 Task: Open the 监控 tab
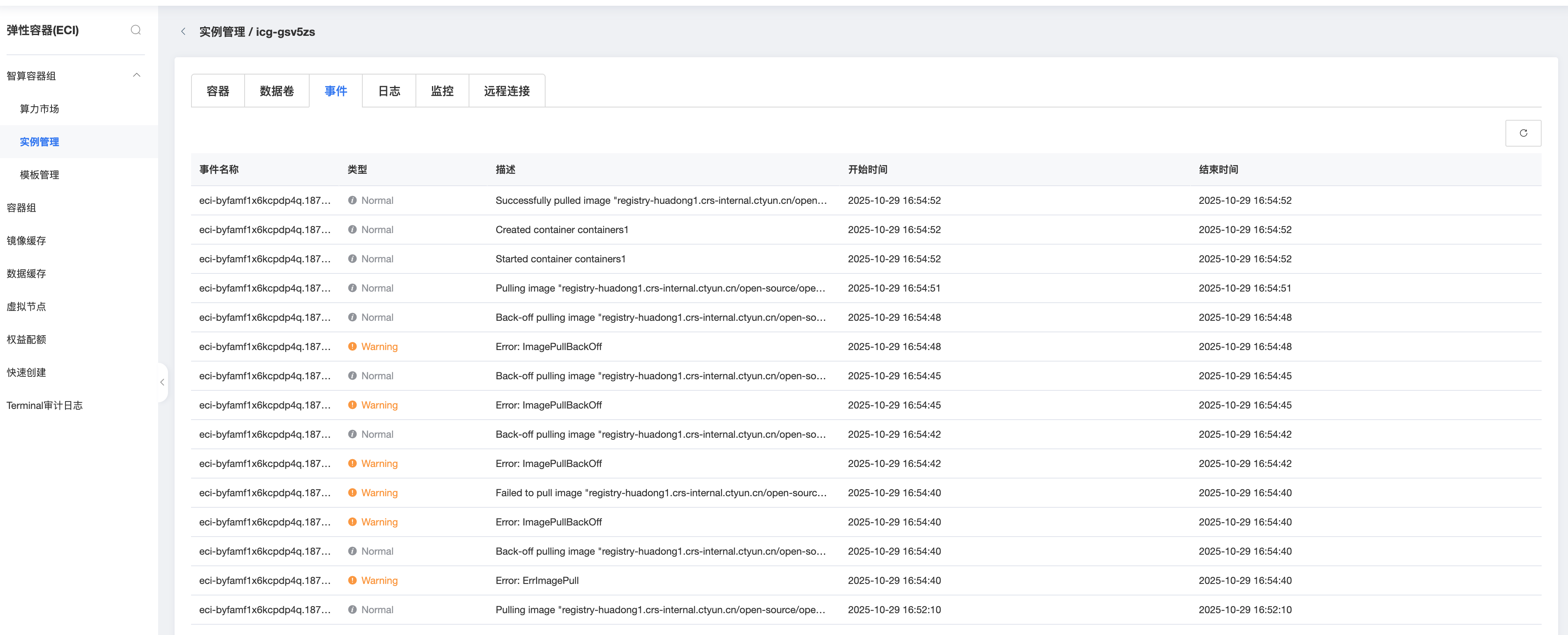tap(442, 91)
